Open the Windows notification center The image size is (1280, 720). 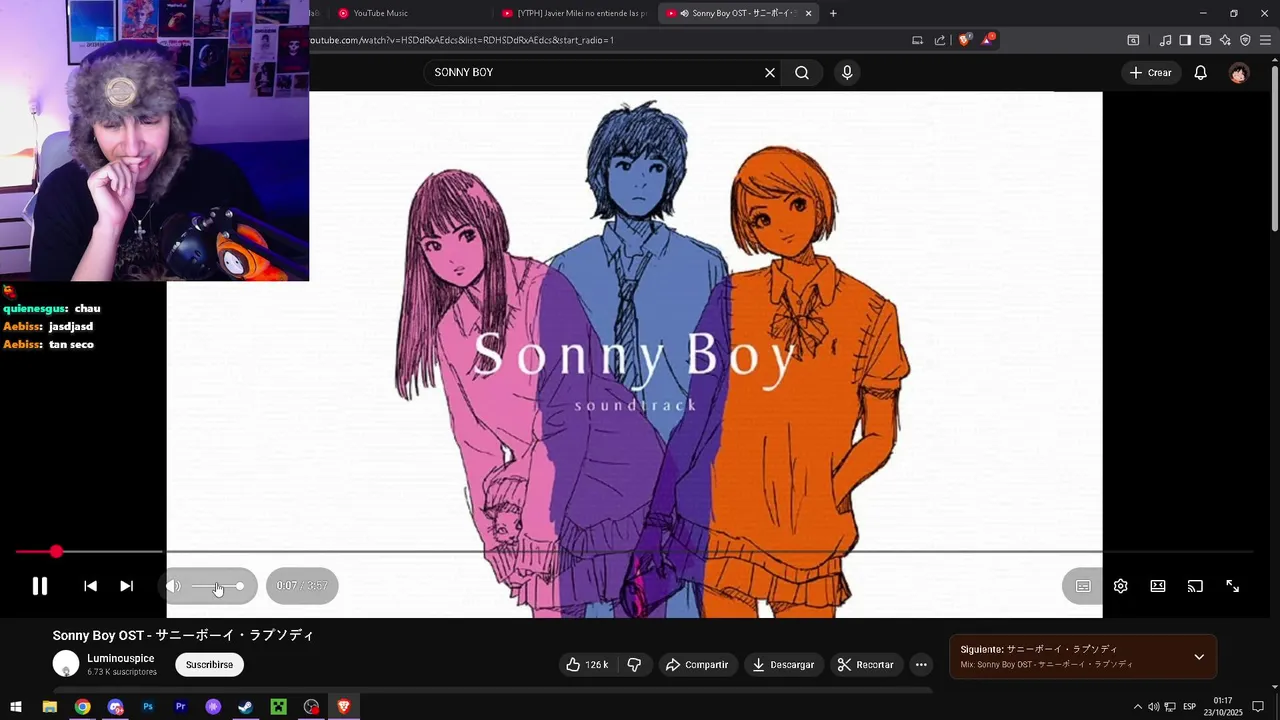click(x=1258, y=707)
